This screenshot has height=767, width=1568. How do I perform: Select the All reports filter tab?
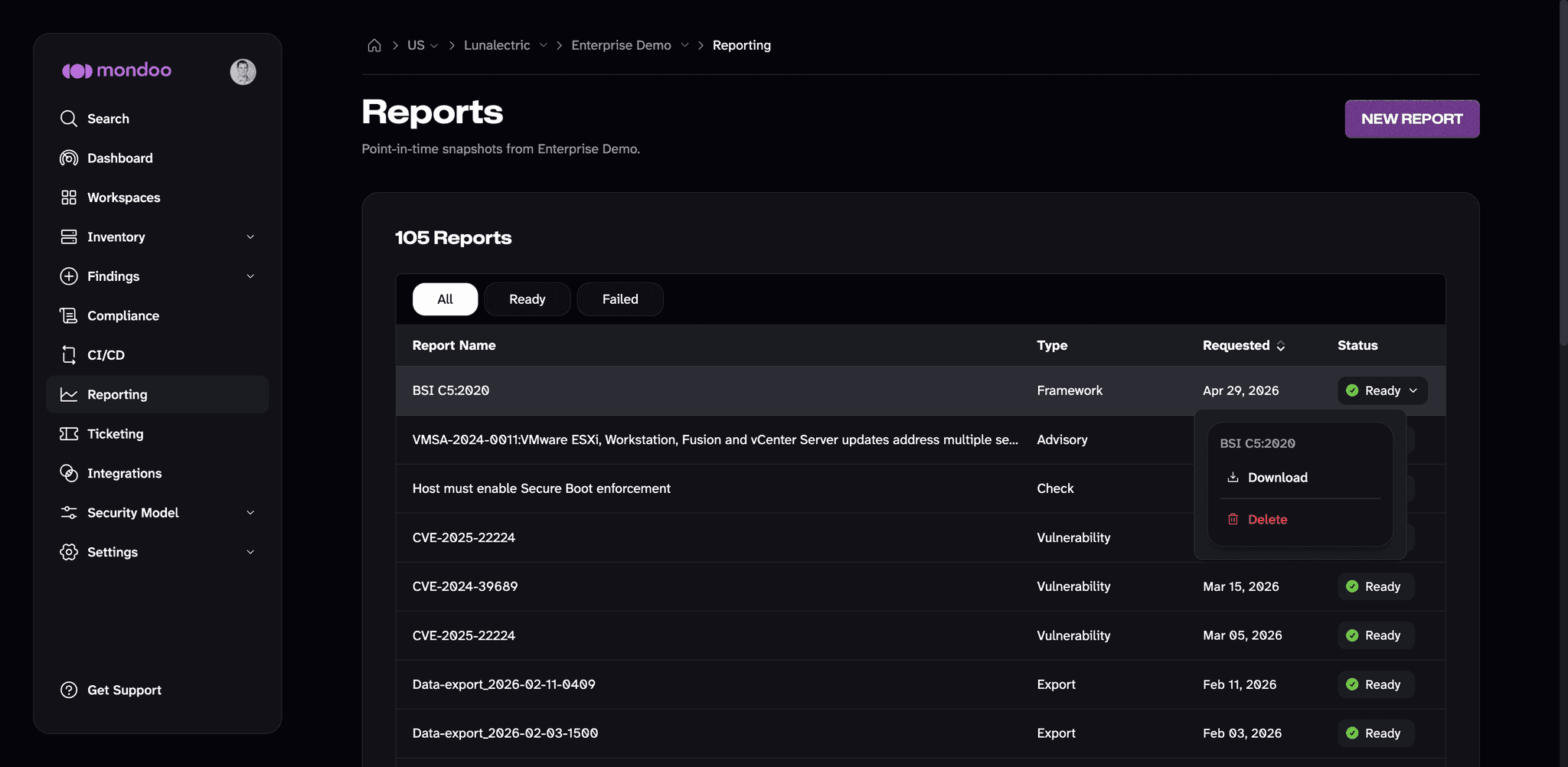[445, 299]
